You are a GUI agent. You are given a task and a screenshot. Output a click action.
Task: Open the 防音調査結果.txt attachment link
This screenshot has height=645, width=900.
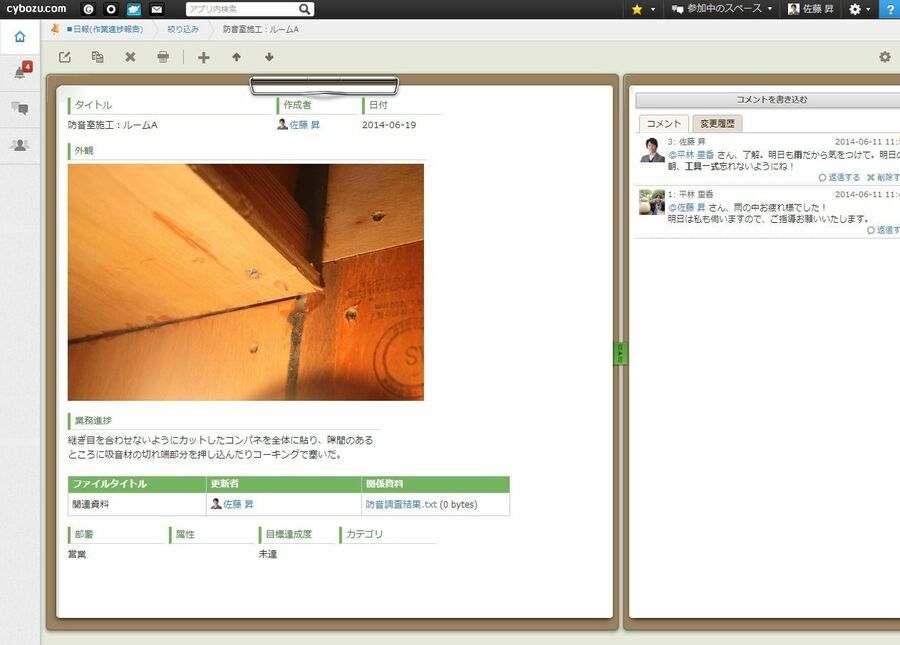pos(401,505)
